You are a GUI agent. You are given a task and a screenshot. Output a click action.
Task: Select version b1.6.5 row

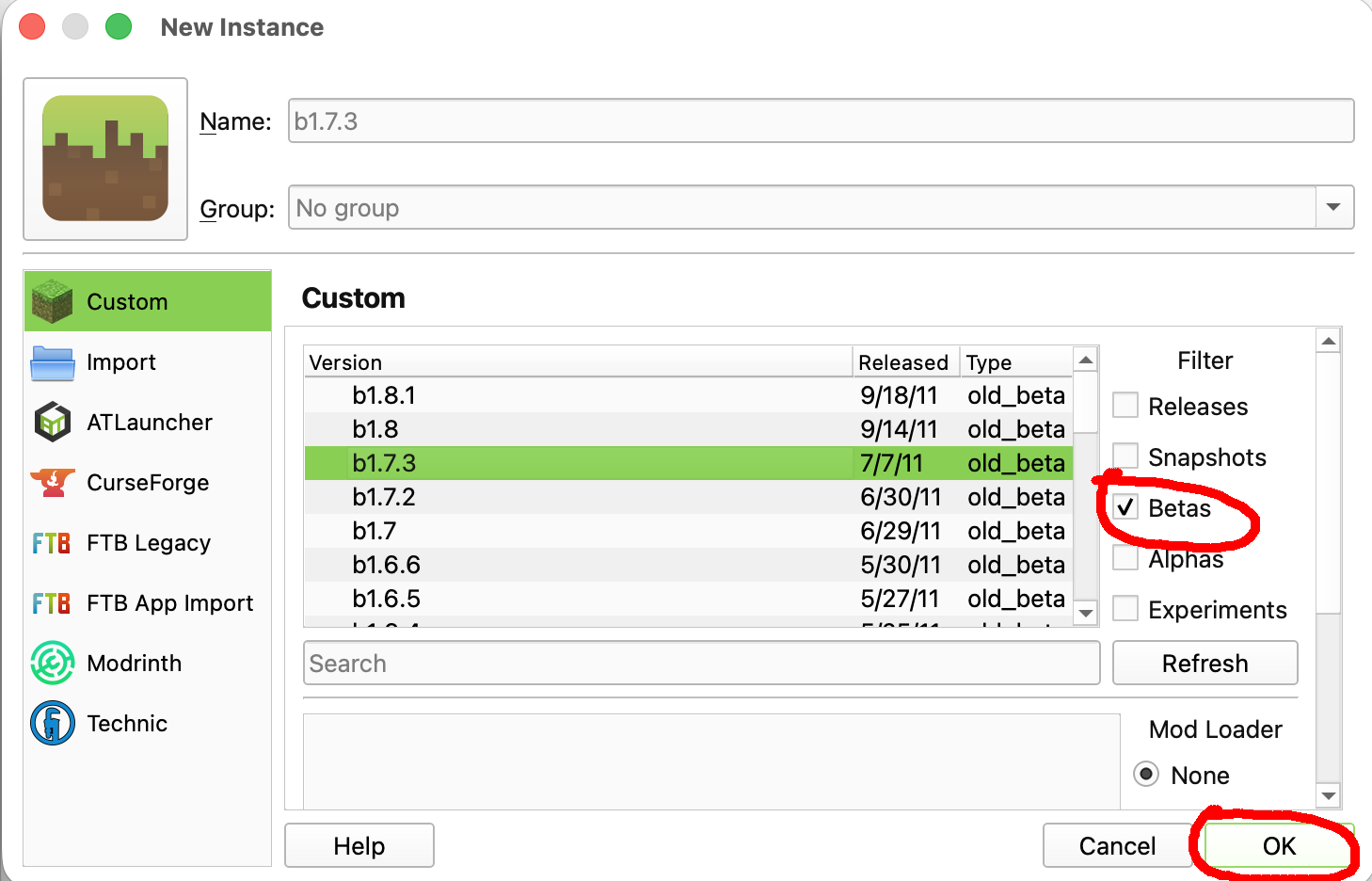pos(689,599)
